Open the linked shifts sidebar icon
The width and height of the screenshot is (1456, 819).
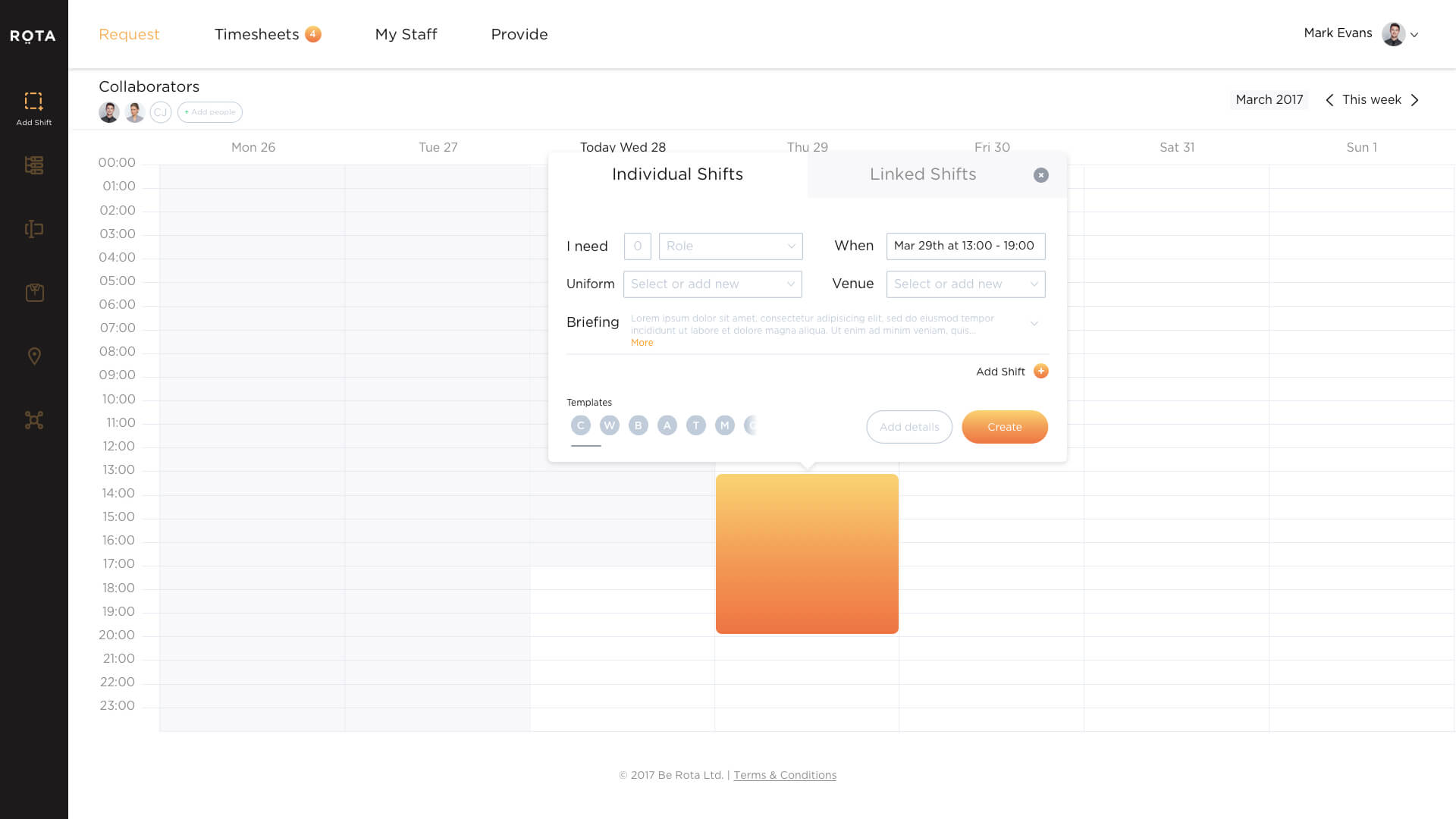[33, 228]
